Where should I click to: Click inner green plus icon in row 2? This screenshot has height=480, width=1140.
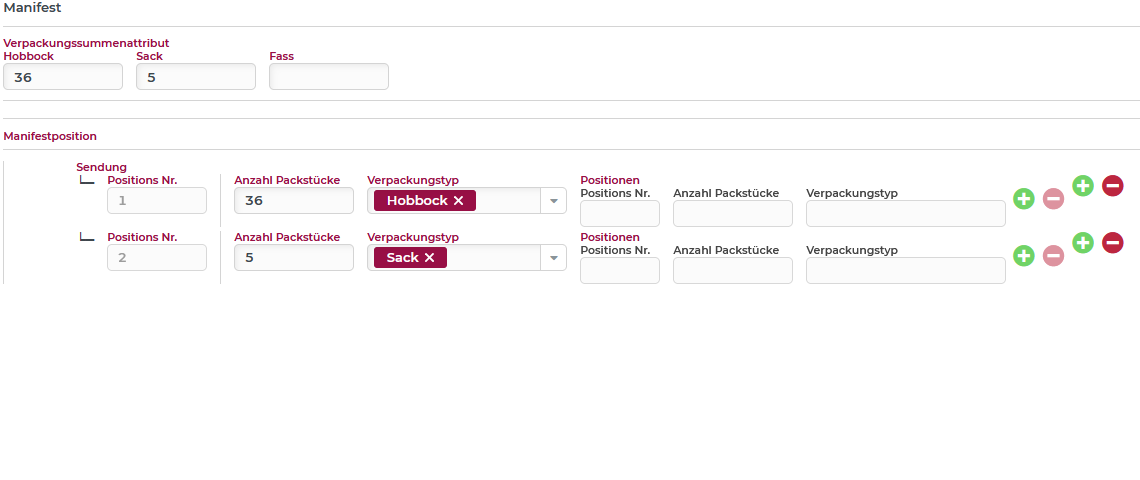(x=1023, y=256)
